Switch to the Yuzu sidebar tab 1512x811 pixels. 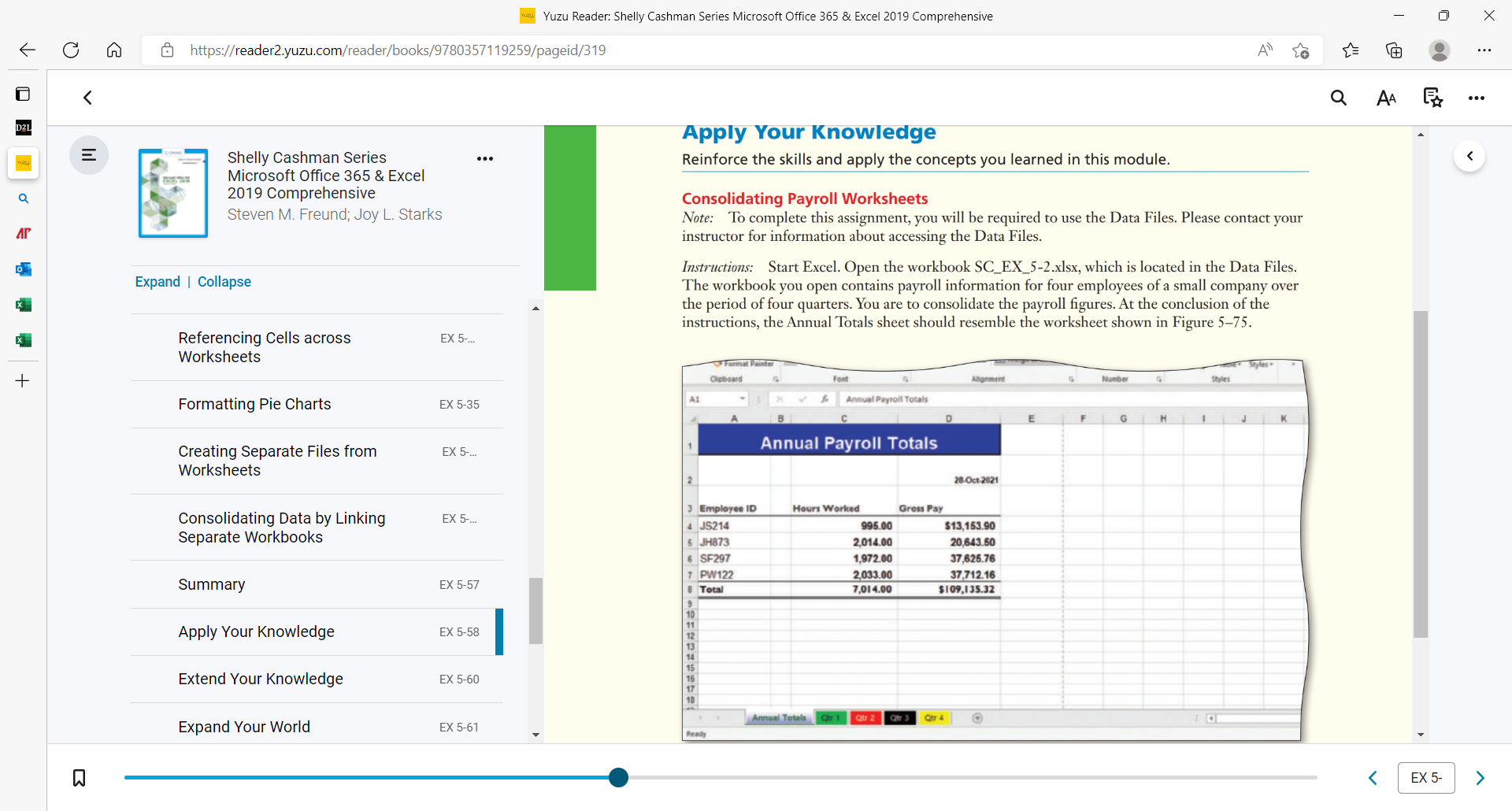[x=24, y=163]
